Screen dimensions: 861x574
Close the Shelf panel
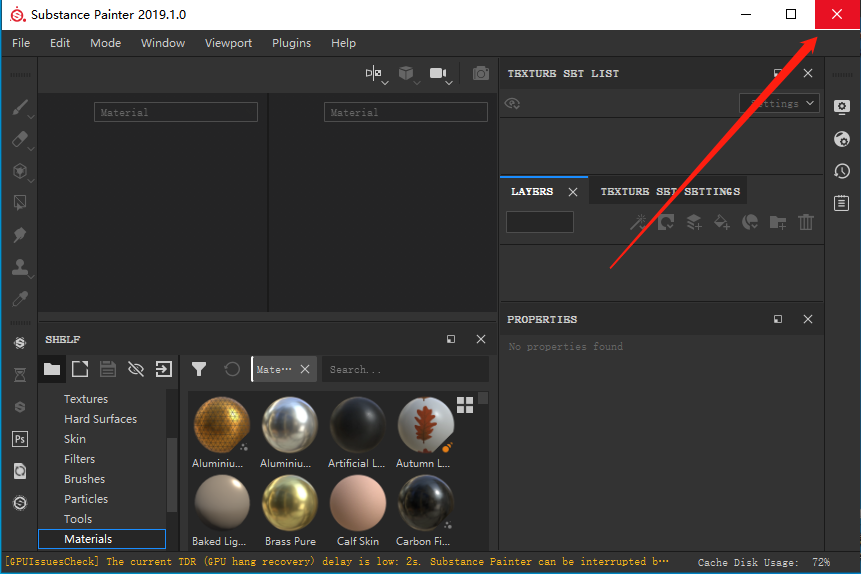(480, 339)
